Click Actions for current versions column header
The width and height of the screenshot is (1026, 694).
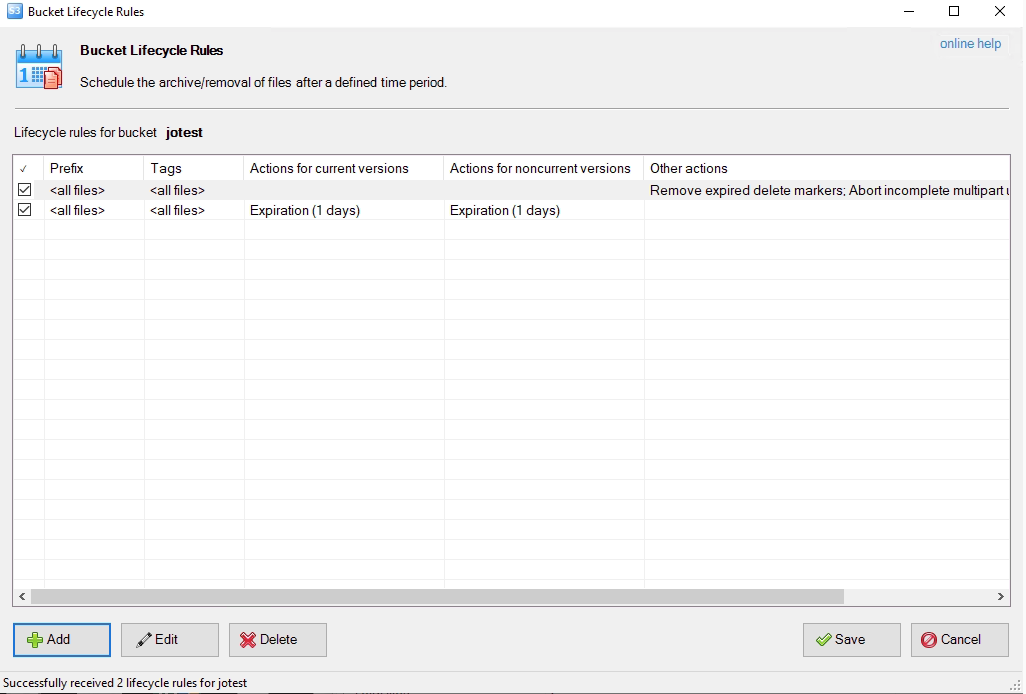pos(343,169)
